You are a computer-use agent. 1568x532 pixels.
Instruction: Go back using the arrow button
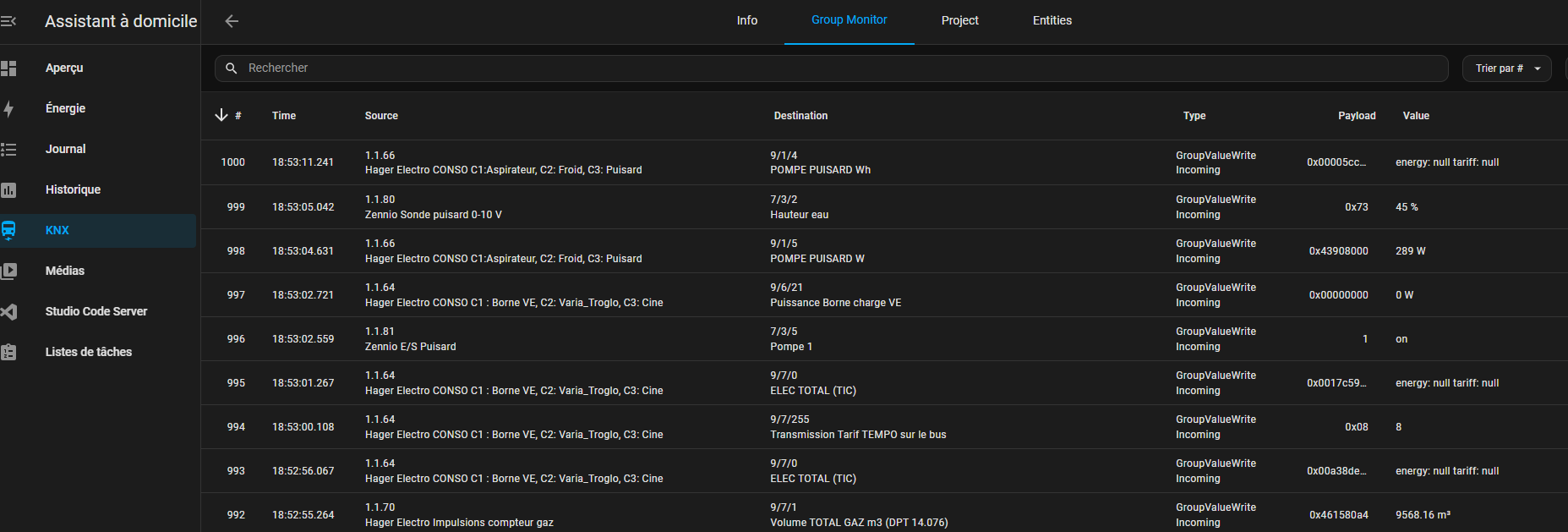232,21
